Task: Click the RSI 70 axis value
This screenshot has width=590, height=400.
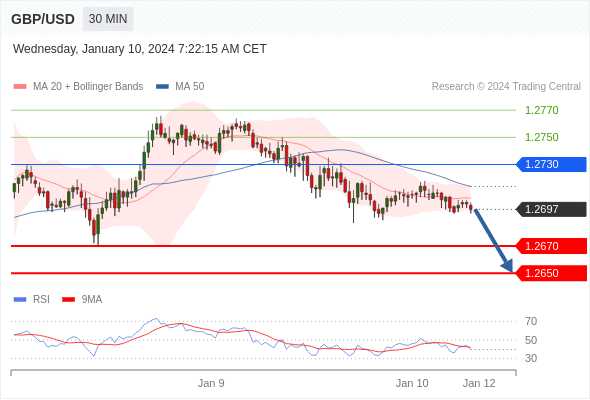Action: tap(531, 321)
